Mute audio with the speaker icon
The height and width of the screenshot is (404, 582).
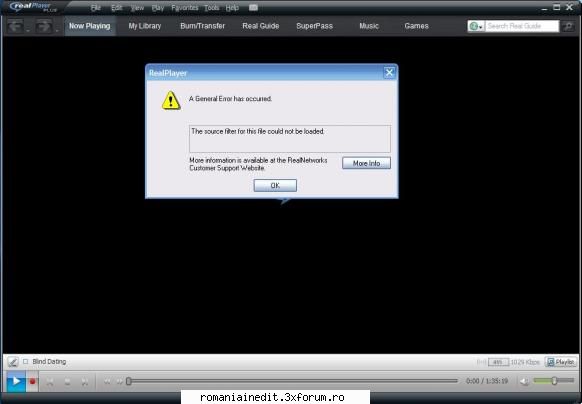[524, 381]
